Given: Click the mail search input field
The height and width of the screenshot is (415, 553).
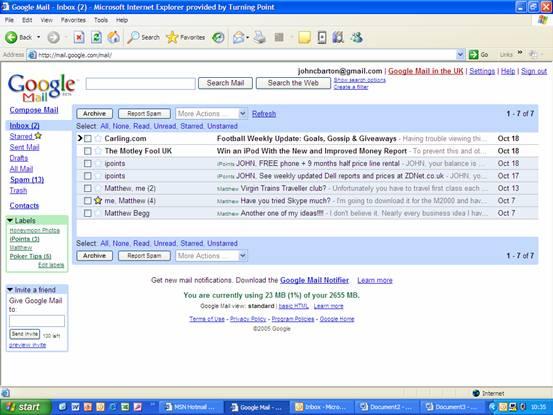Looking at the screenshot, I should [x=140, y=84].
